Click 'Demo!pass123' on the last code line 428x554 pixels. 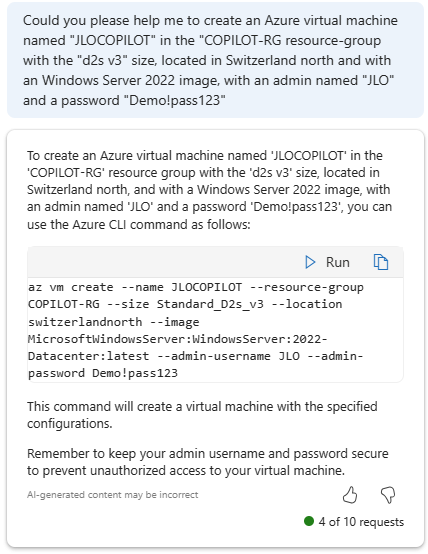[x=135, y=373]
